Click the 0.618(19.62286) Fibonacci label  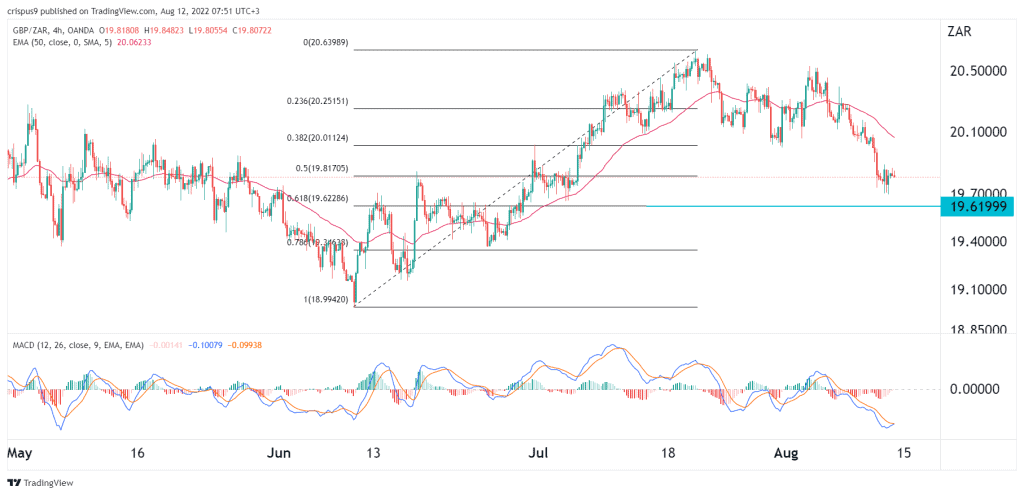(319, 199)
